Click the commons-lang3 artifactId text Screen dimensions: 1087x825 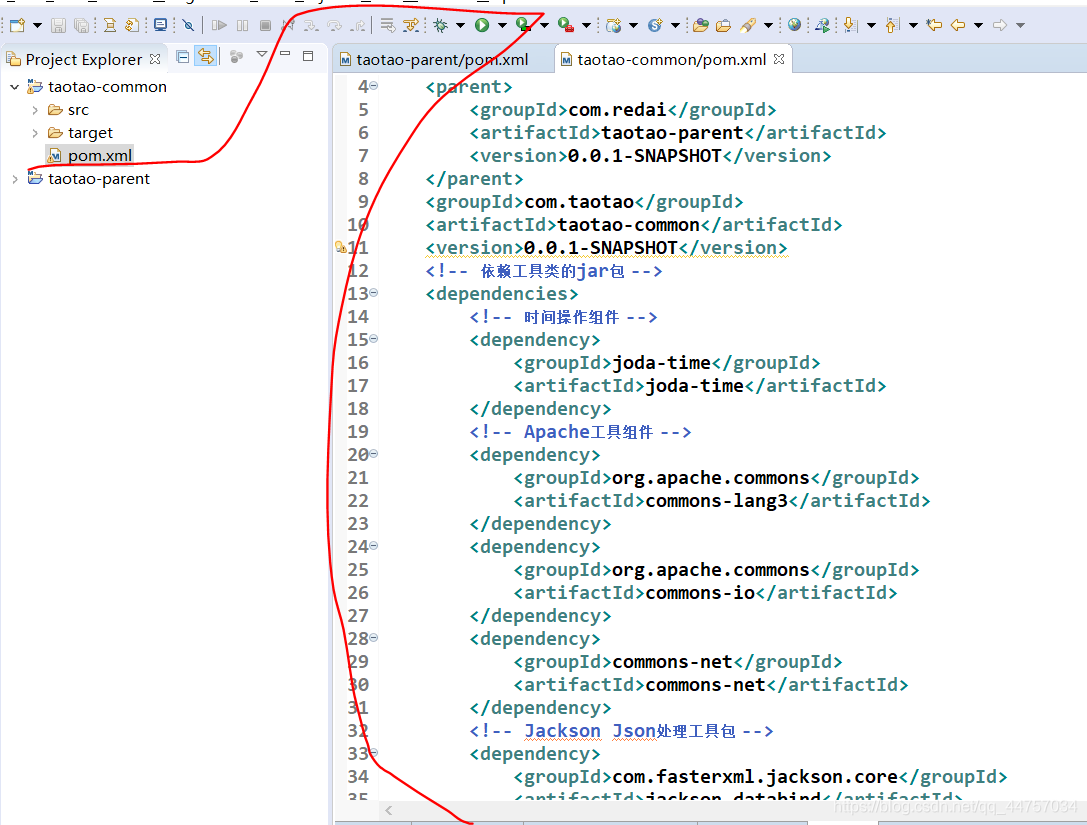[716, 501]
